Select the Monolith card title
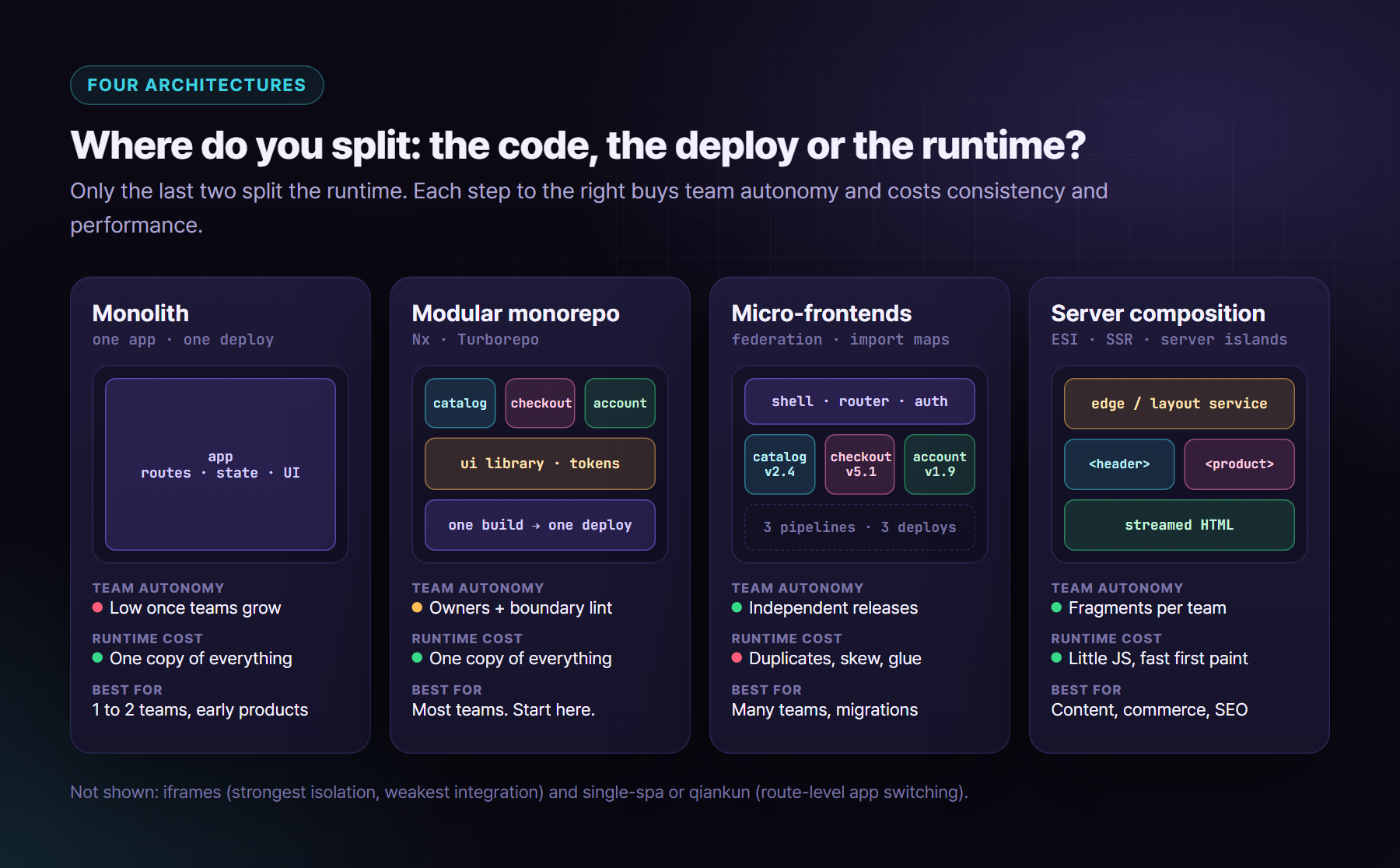The image size is (1400, 868). [141, 313]
